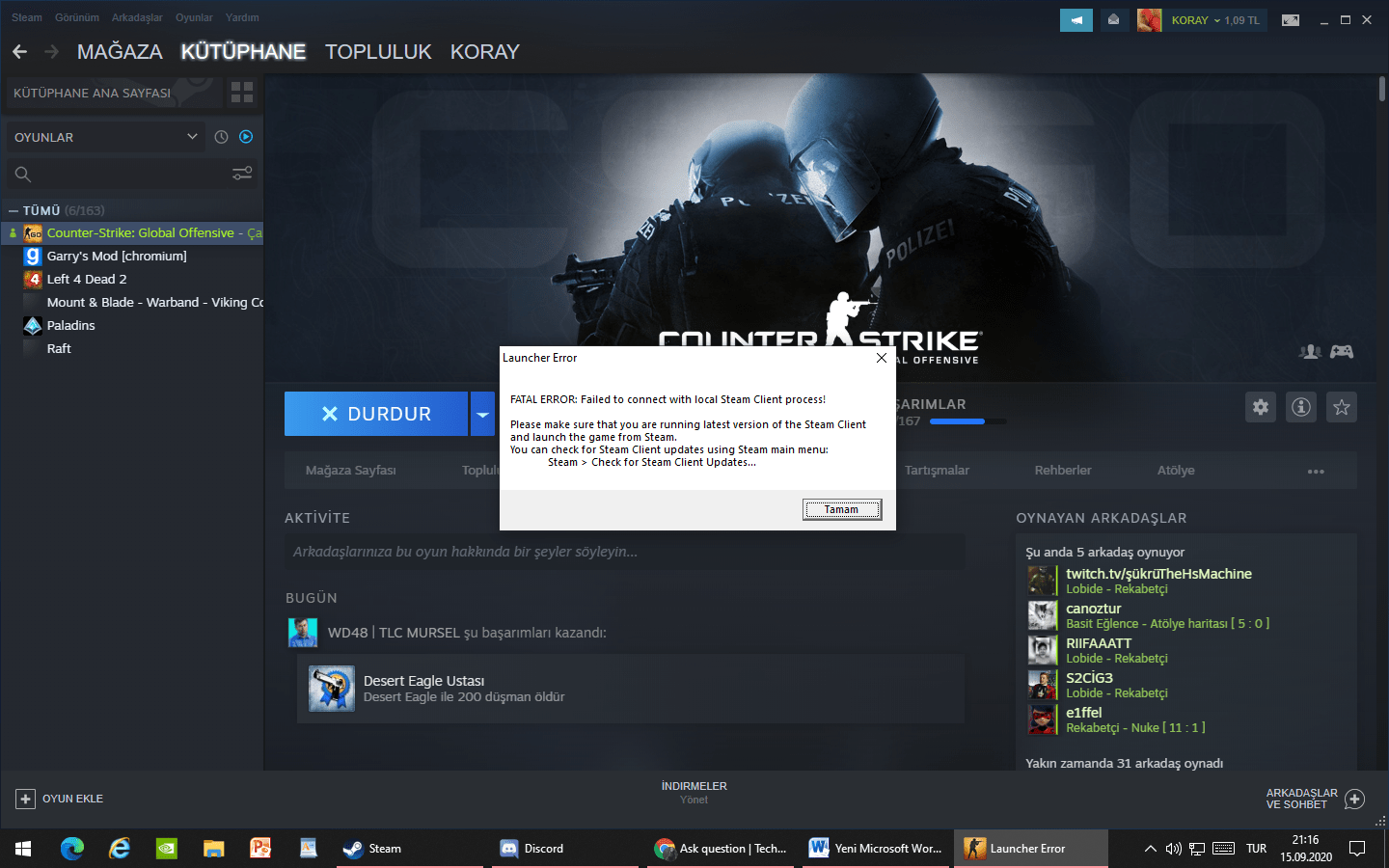Collapse the TÜMÜ games list
Viewport: 1389px width, 868px height.
tap(14, 210)
